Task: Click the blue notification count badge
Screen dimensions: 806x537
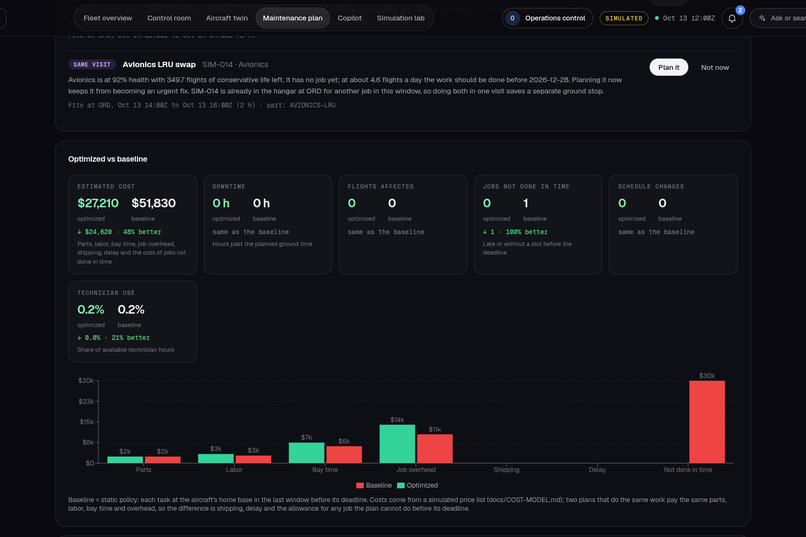Action: [x=740, y=10]
